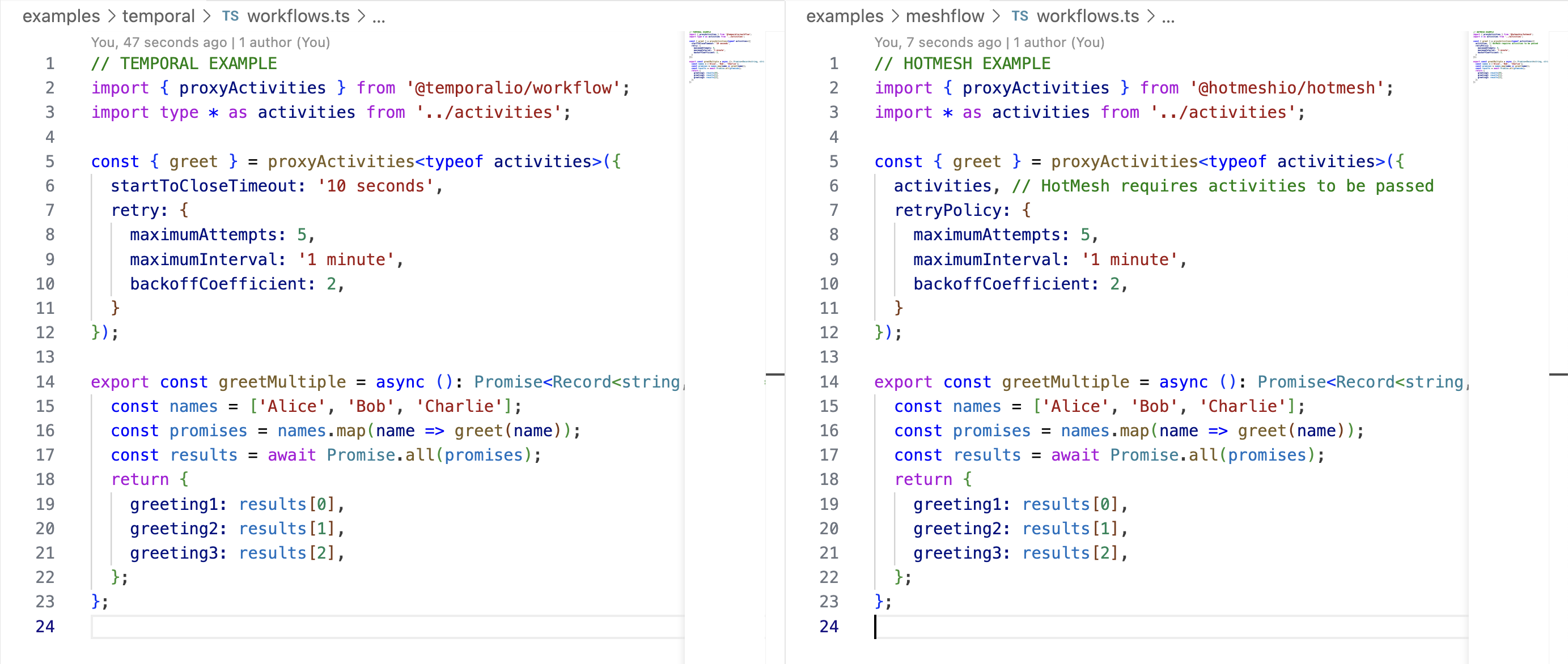This screenshot has height=664, width=1568.
Task: Open 'meshflow' breadcrumb folder
Action: pos(944,16)
